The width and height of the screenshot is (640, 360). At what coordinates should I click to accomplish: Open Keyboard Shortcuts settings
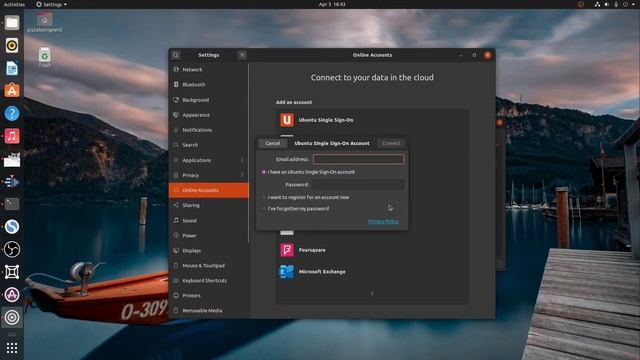pyautogui.click(x=209, y=281)
